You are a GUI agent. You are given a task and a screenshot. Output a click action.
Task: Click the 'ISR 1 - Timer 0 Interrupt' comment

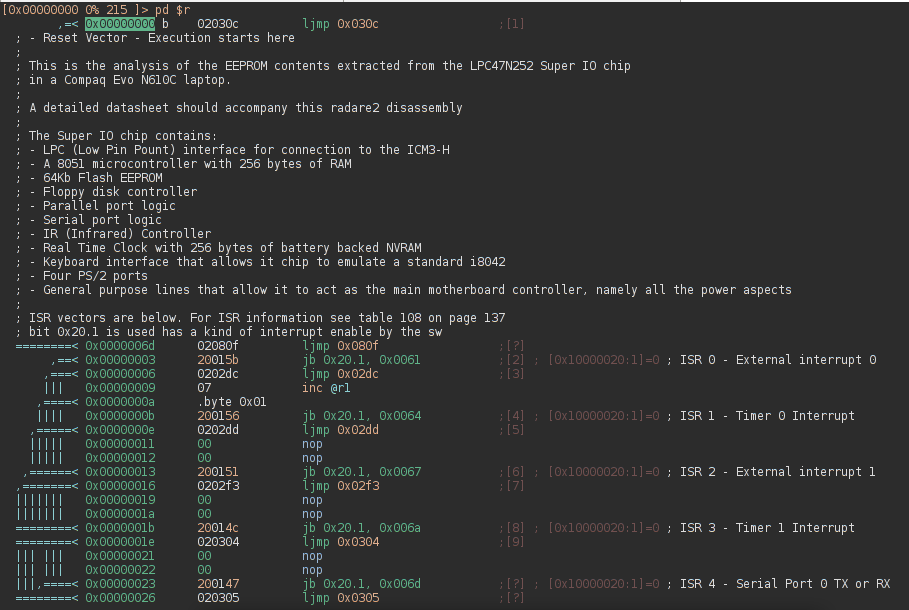767,416
